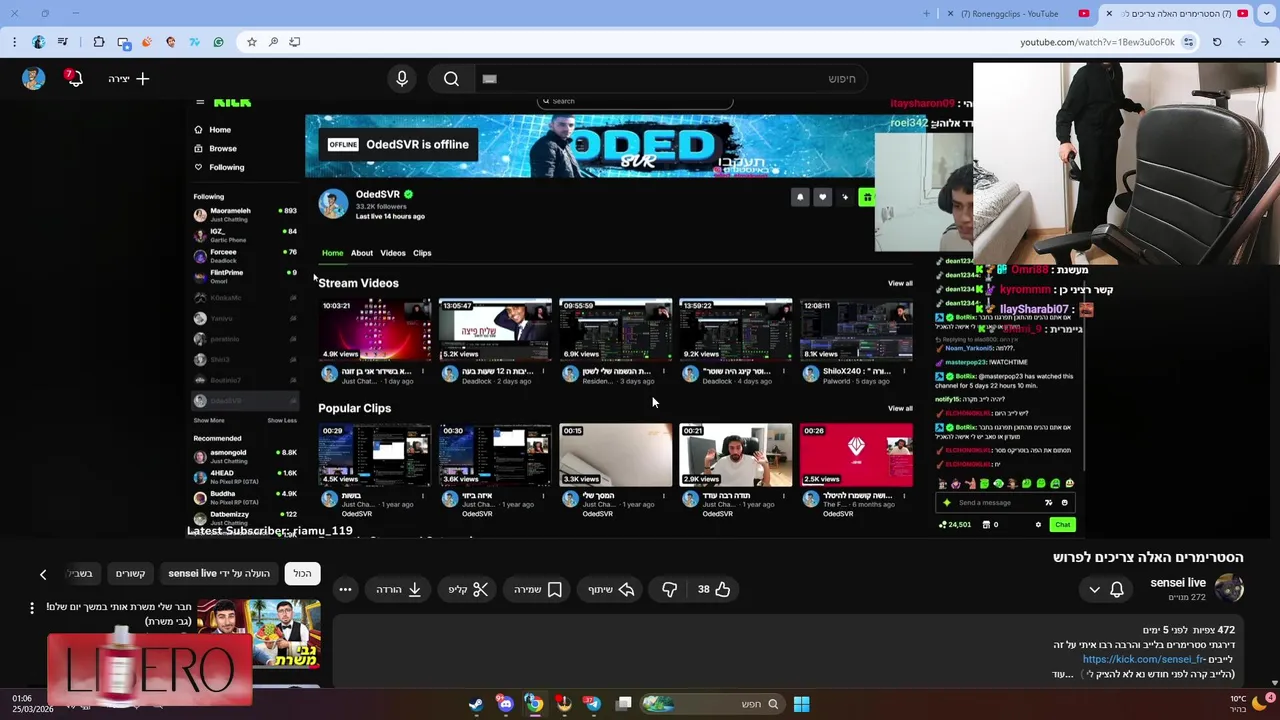The width and height of the screenshot is (1280, 720).
Task: Open sensei live channel avatar
Action: pos(1229,589)
